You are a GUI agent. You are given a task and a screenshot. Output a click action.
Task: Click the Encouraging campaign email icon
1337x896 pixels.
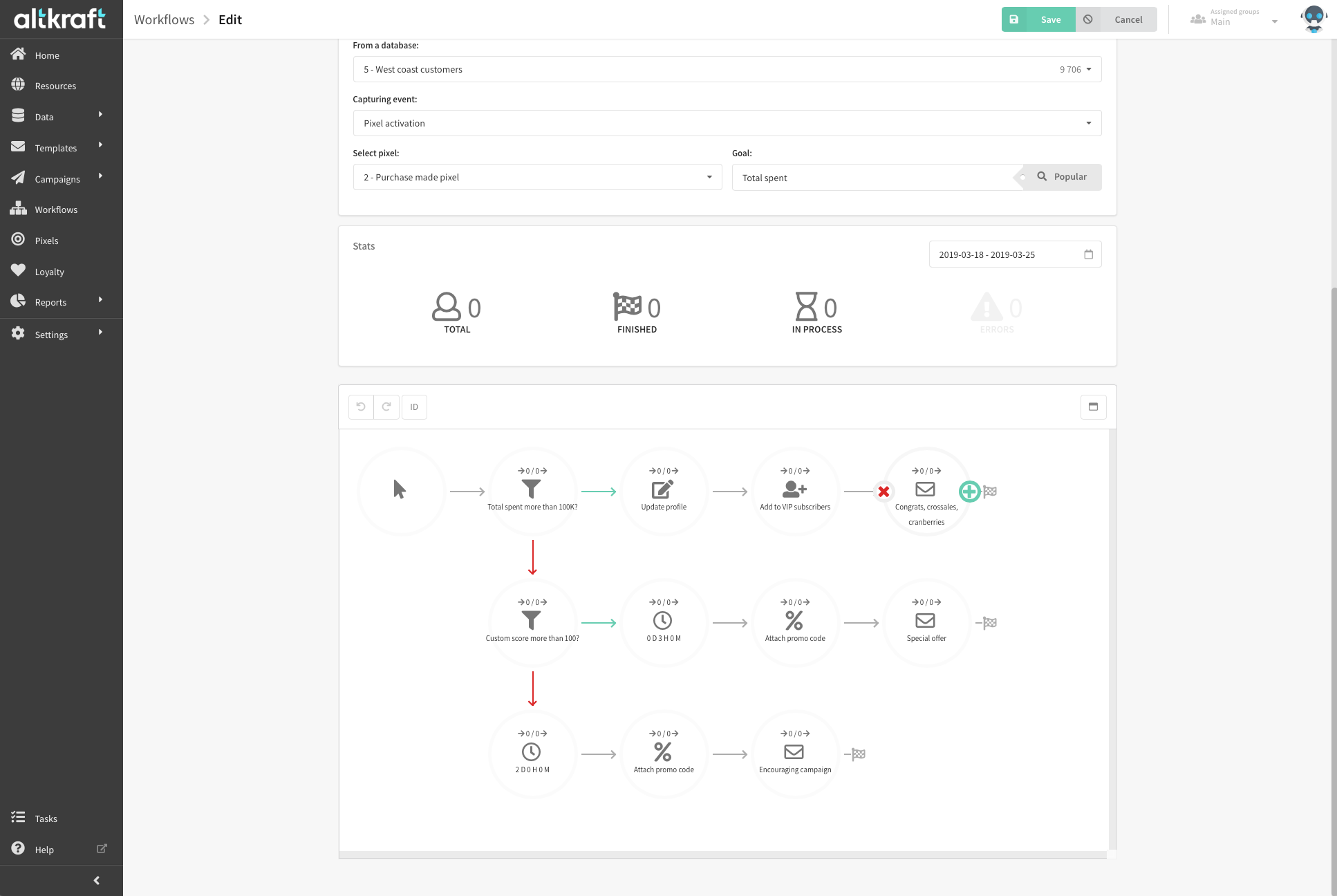(x=794, y=752)
